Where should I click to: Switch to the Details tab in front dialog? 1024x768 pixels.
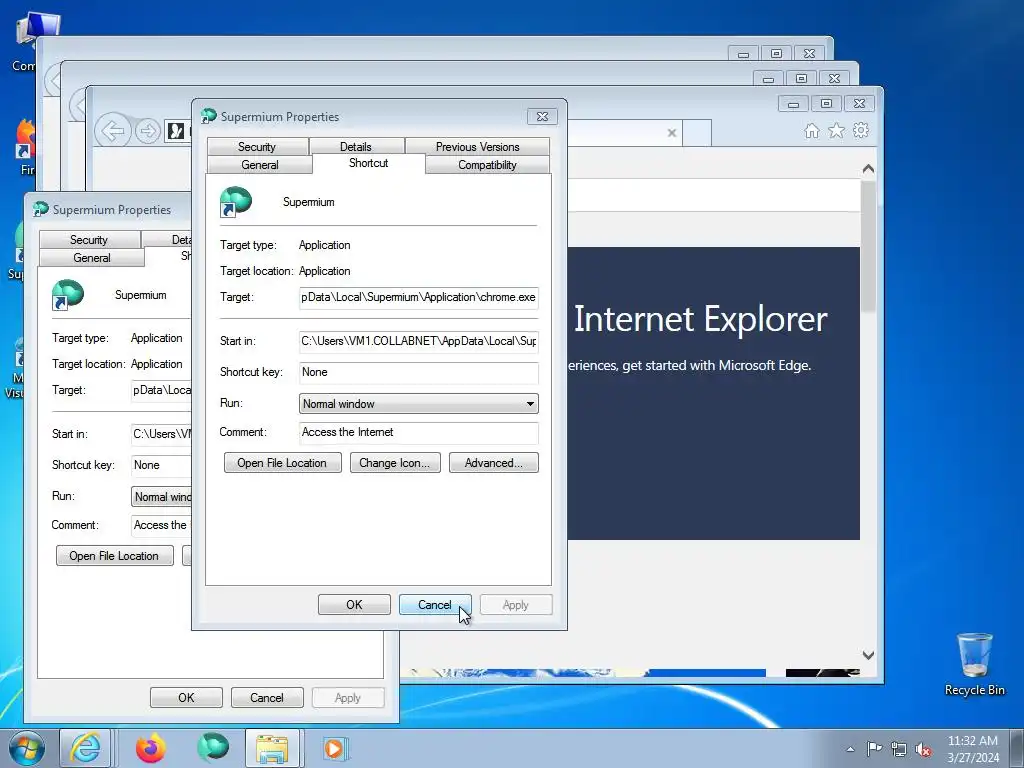pos(356,146)
